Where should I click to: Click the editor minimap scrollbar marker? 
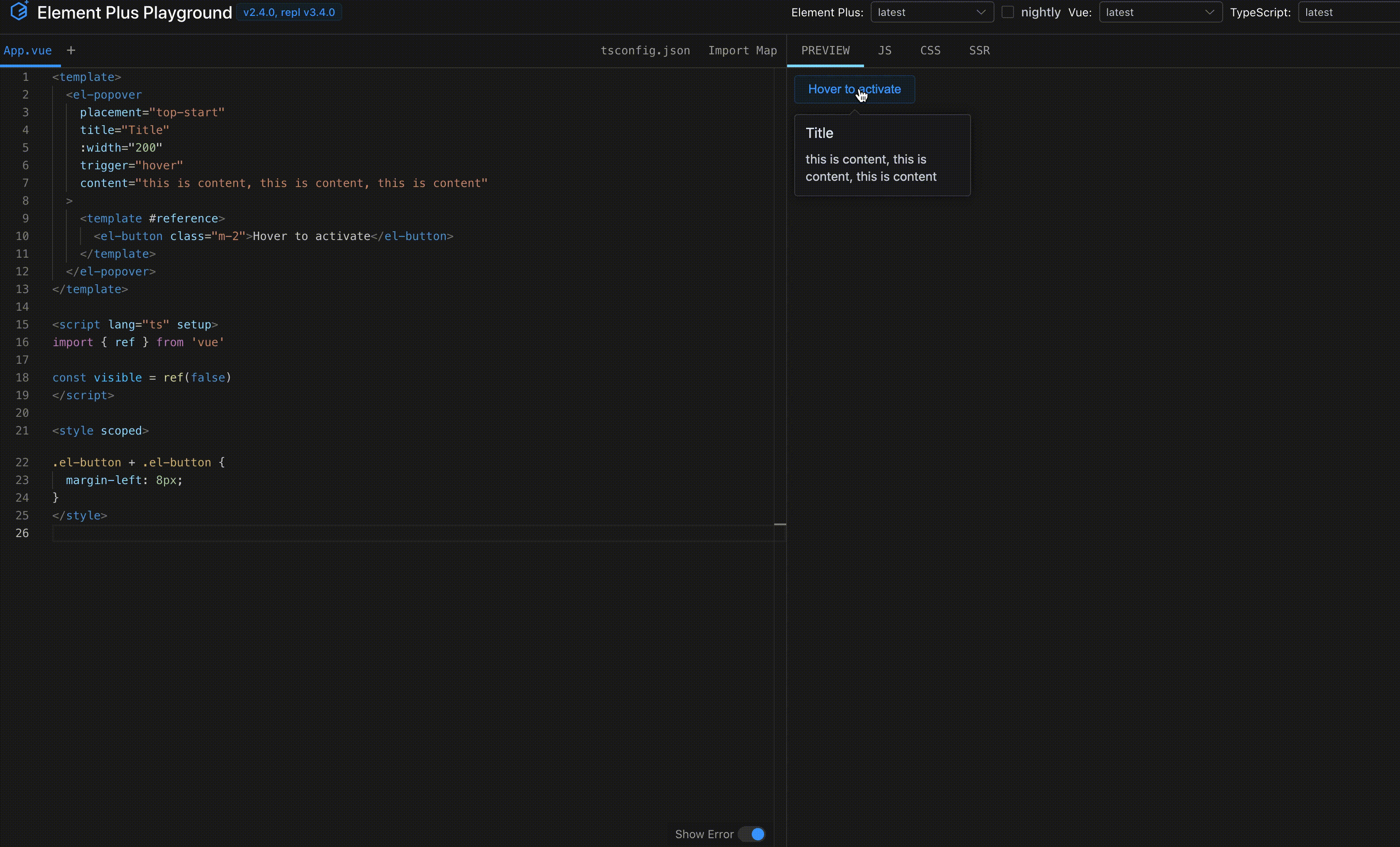[x=780, y=524]
